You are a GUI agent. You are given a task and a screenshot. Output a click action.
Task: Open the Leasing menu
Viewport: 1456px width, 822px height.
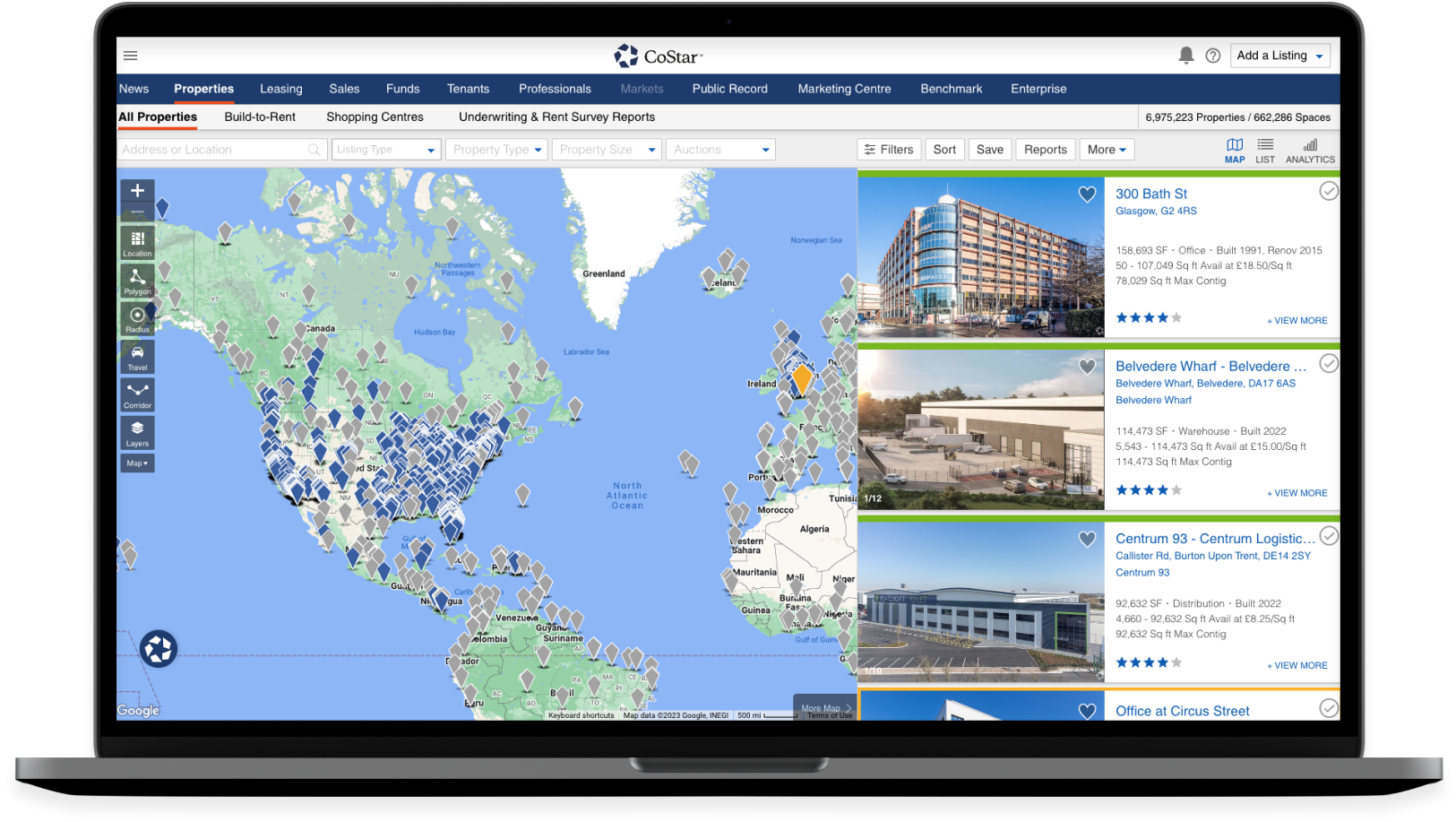click(x=281, y=89)
